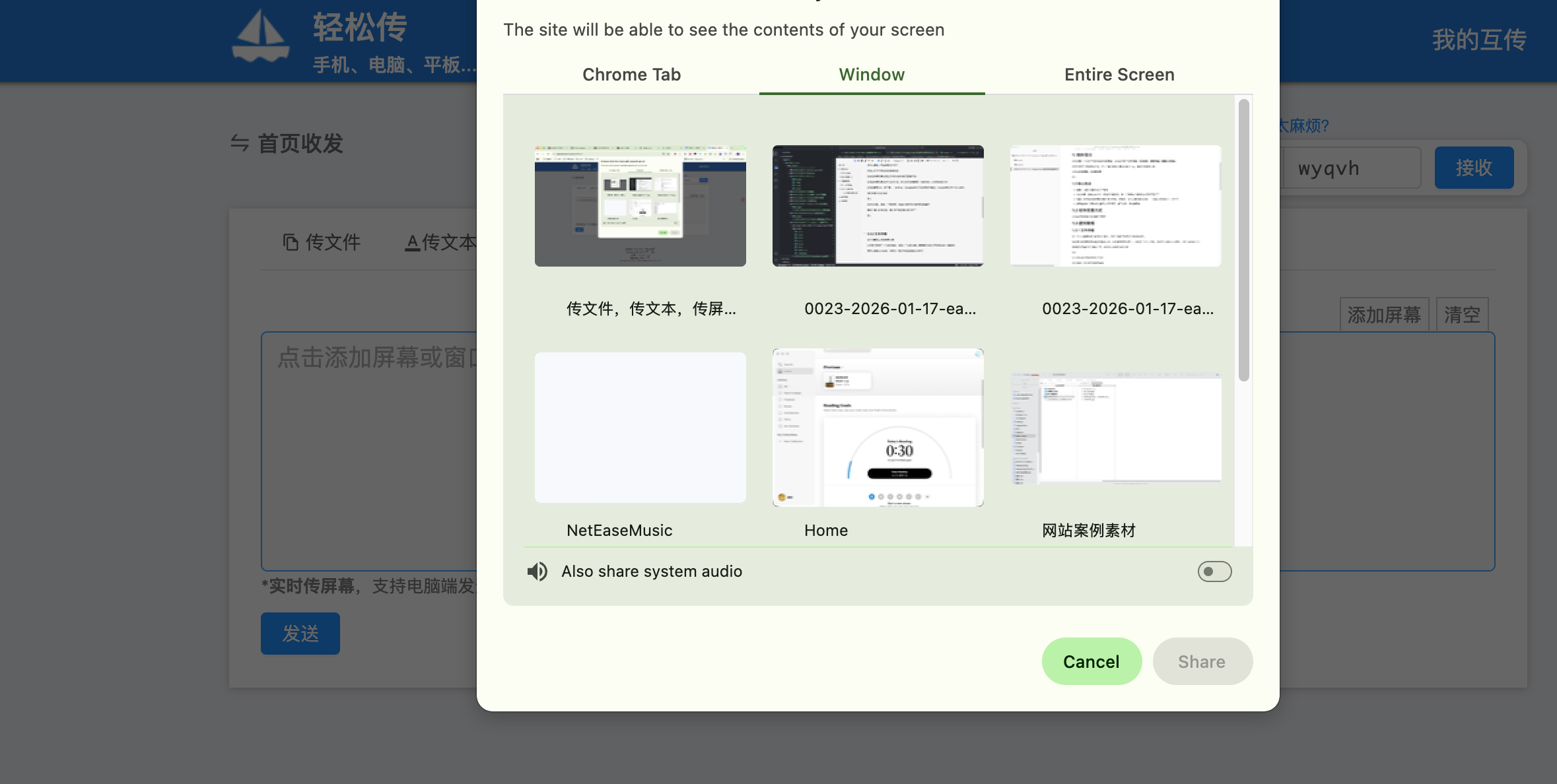This screenshot has height=784, width=1557.
Task: Switch to Entire Screen tab
Action: pyautogui.click(x=1119, y=75)
